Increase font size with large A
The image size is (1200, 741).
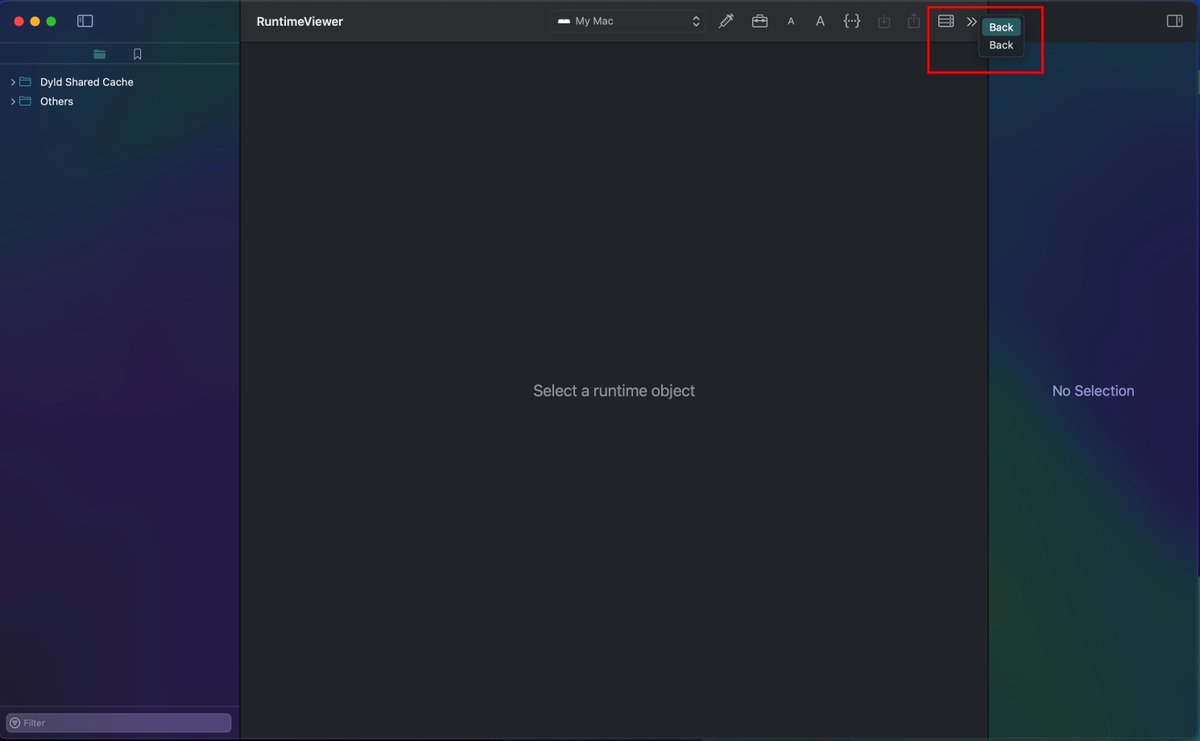click(820, 21)
